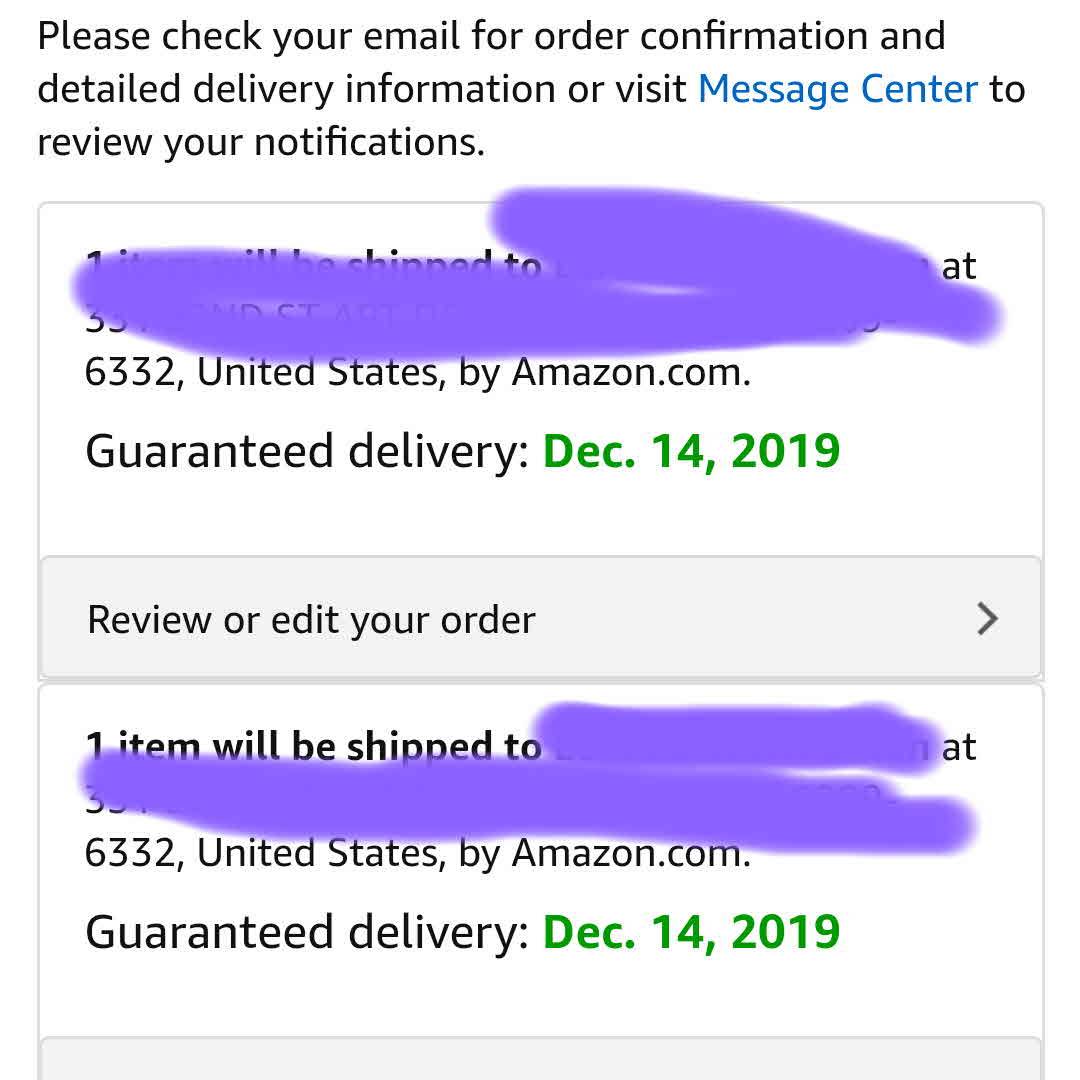Viewport: 1080px width, 1080px height.
Task: Click the word 'at' in first shipment card
Action: [958, 267]
